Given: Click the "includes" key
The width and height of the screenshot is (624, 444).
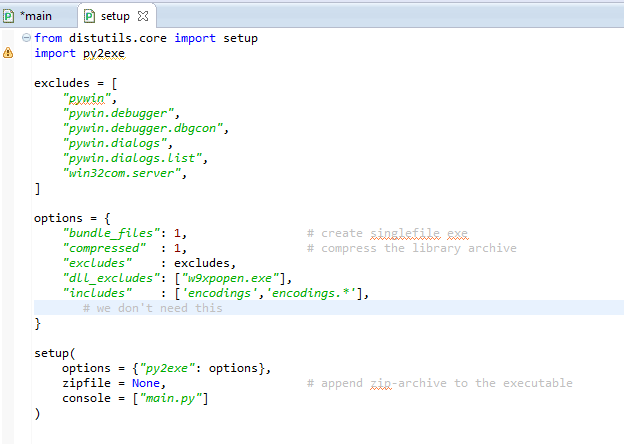Looking at the screenshot, I should point(97,294).
